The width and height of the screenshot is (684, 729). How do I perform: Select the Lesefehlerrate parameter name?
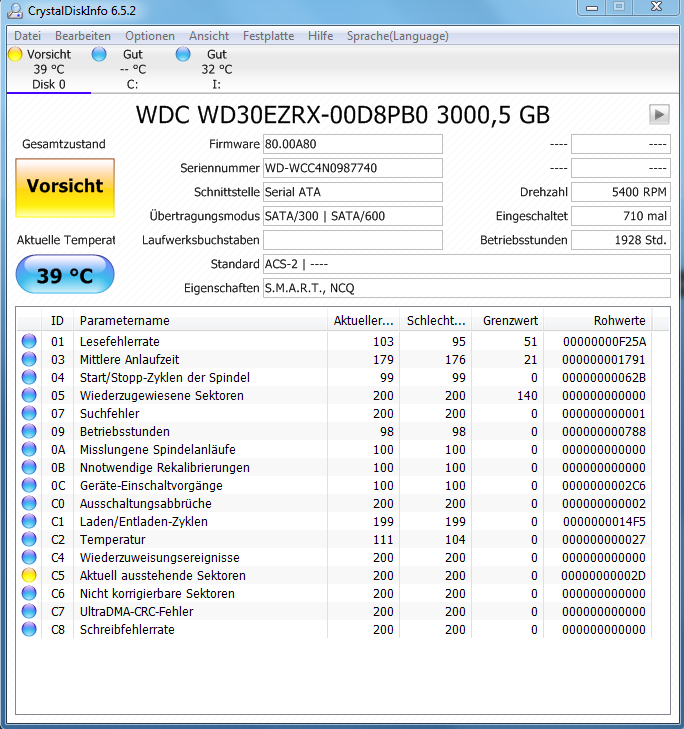tap(120, 342)
